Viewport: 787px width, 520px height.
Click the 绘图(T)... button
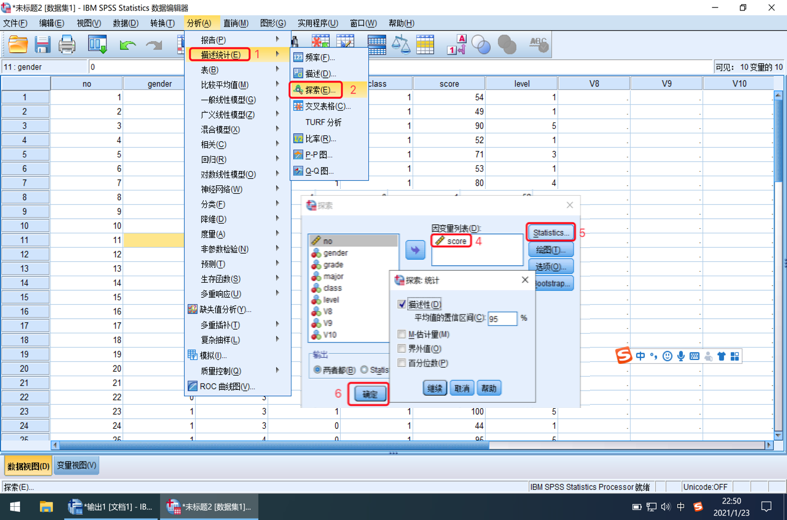point(551,249)
